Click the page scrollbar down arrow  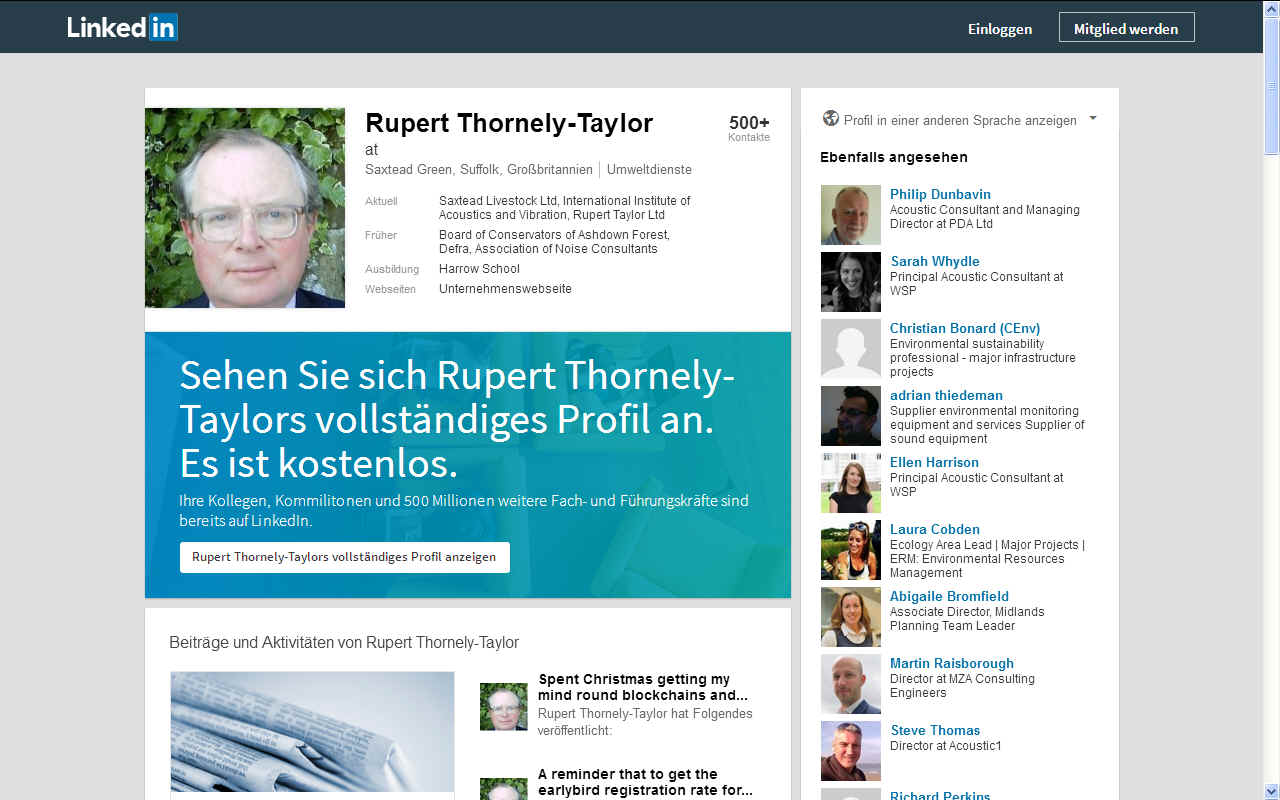[x=1271, y=791]
